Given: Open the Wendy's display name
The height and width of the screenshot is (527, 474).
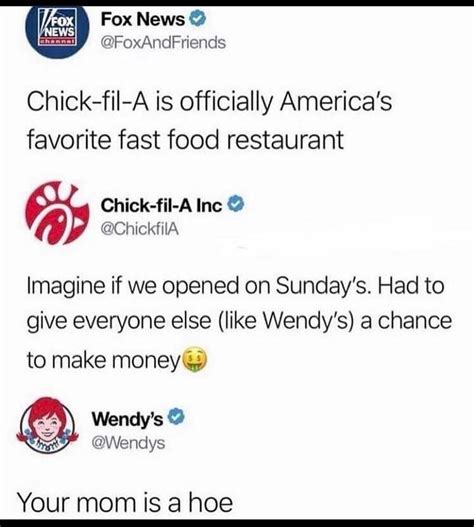Looking at the screenshot, I should click(128, 419).
